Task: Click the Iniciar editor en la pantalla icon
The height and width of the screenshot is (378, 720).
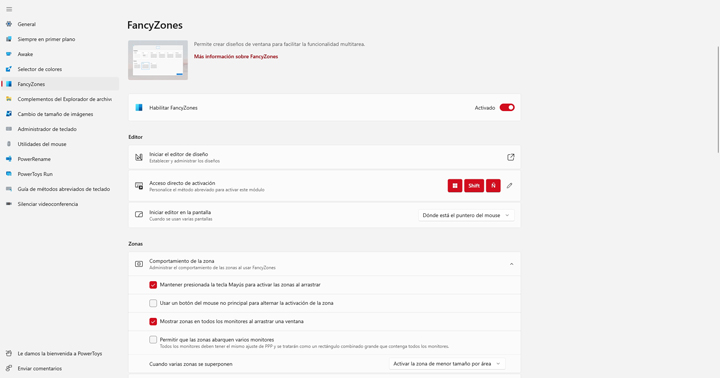Action: pos(139,214)
